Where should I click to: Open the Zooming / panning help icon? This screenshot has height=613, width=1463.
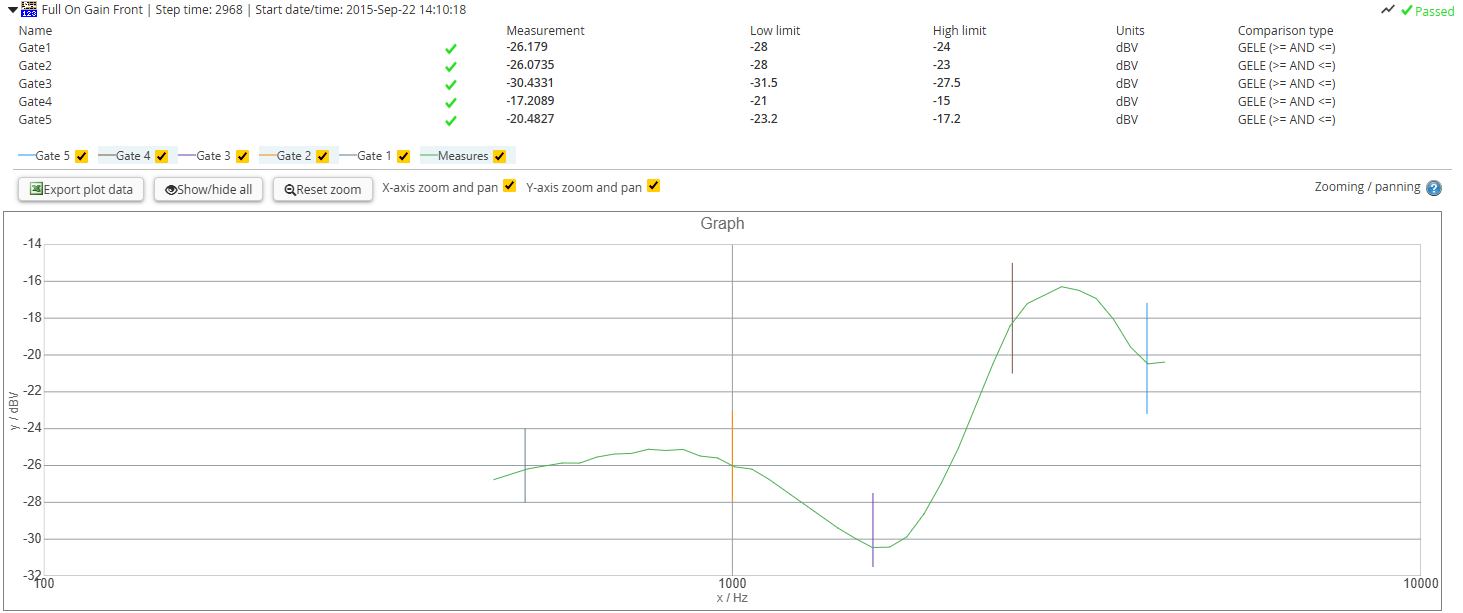click(x=1434, y=188)
